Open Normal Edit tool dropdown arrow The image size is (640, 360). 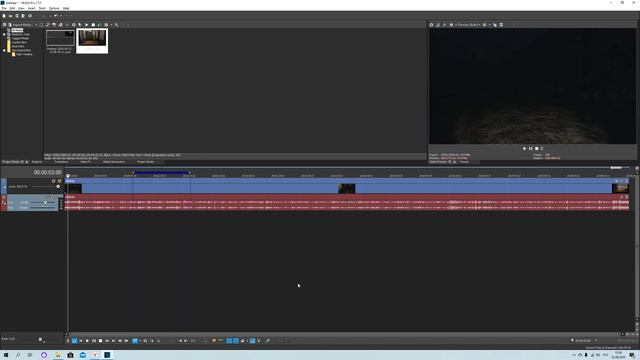pyautogui.click(x=140, y=340)
